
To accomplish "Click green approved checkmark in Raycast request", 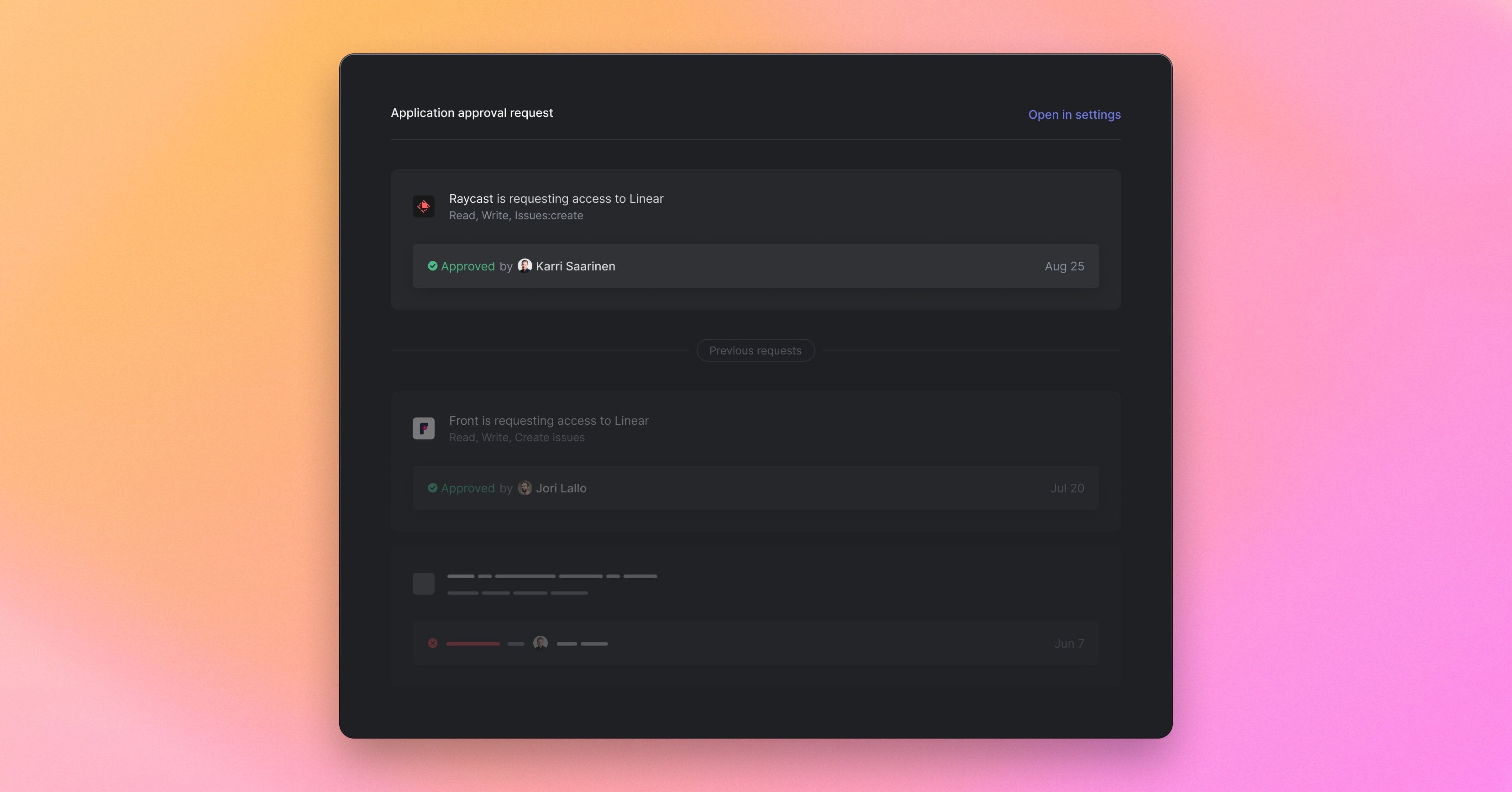I will [x=433, y=266].
